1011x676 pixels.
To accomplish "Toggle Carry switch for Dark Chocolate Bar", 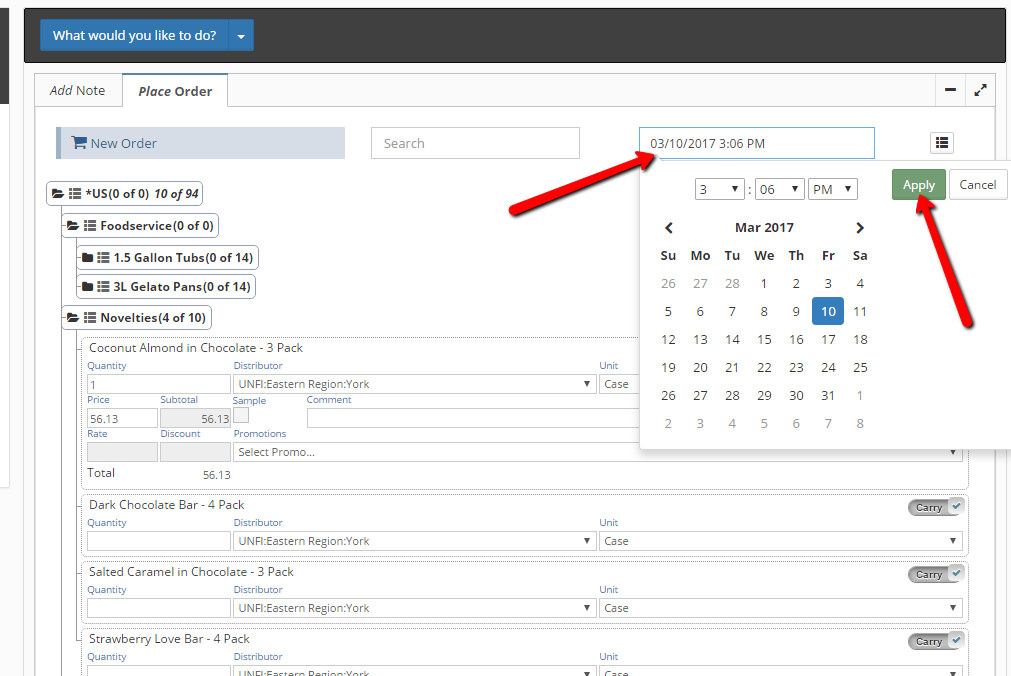I will click(x=937, y=507).
